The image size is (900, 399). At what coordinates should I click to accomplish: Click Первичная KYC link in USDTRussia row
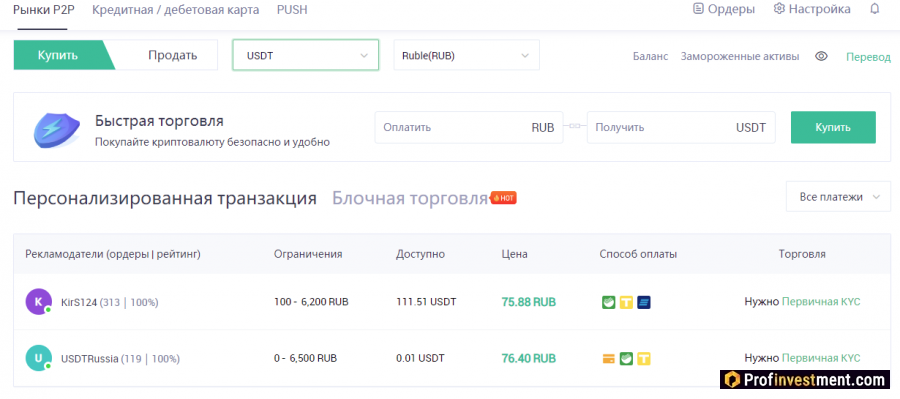(821, 358)
